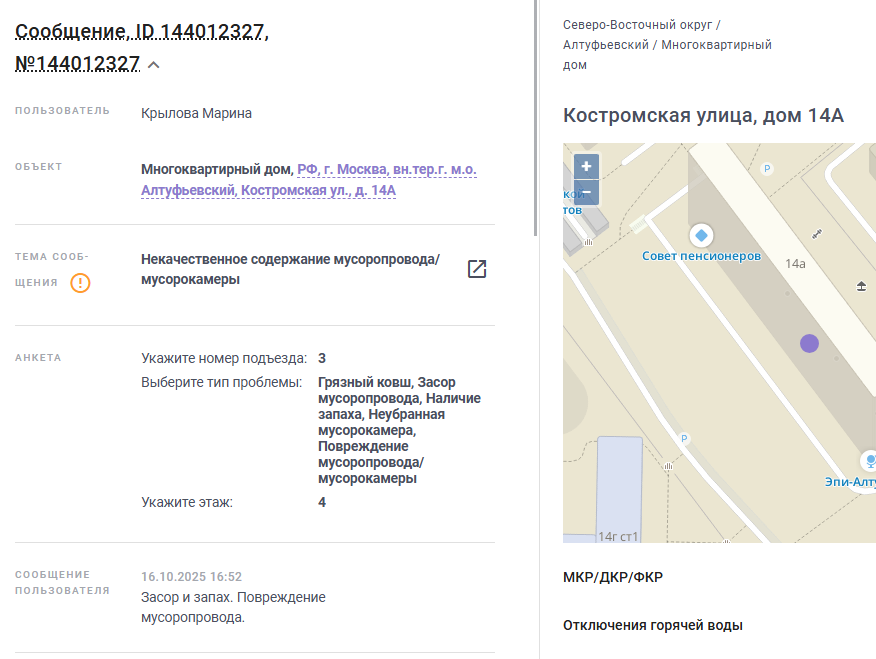Click Многоквартирный дом object label
This screenshot has width=876, height=659.
pyautogui.click(x=217, y=169)
